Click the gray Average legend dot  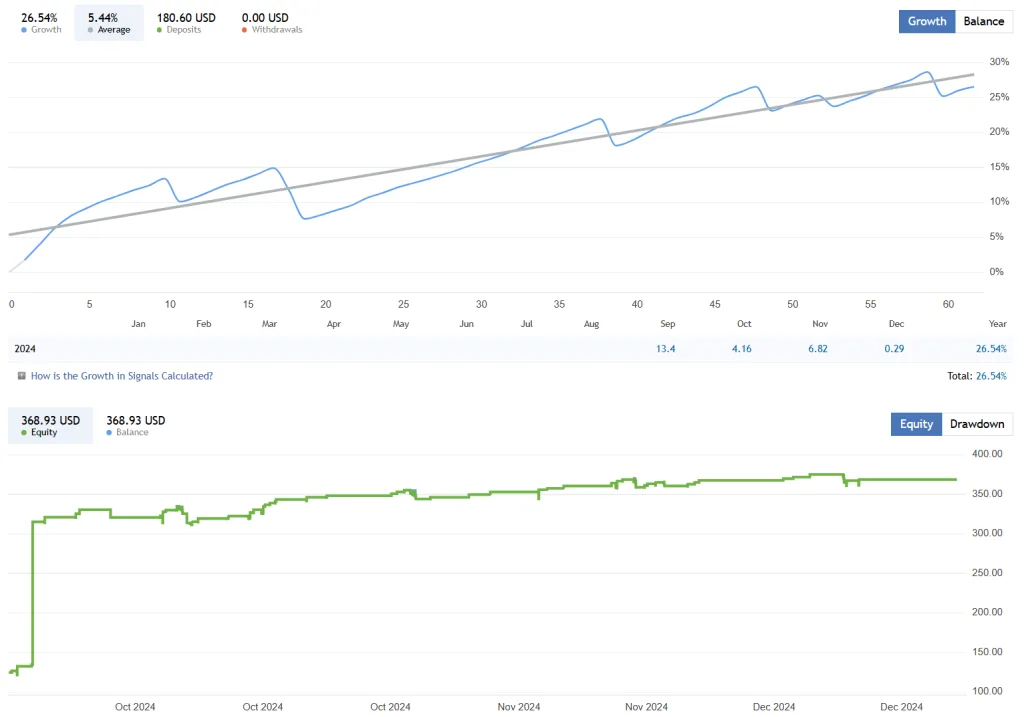90,30
